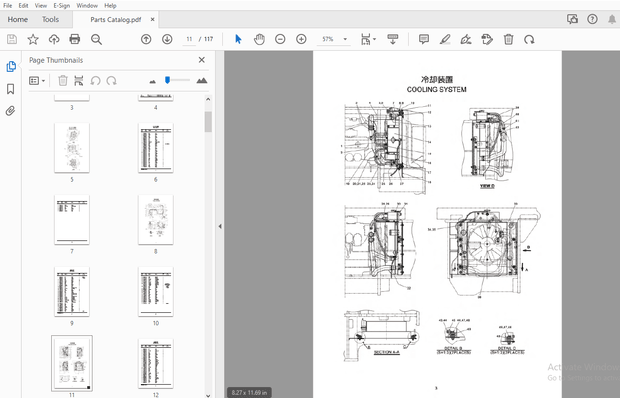The height and width of the screenshot is (398, 620).
Task: Open the thumbnails options dropdown menu
Action: point(37,81)
